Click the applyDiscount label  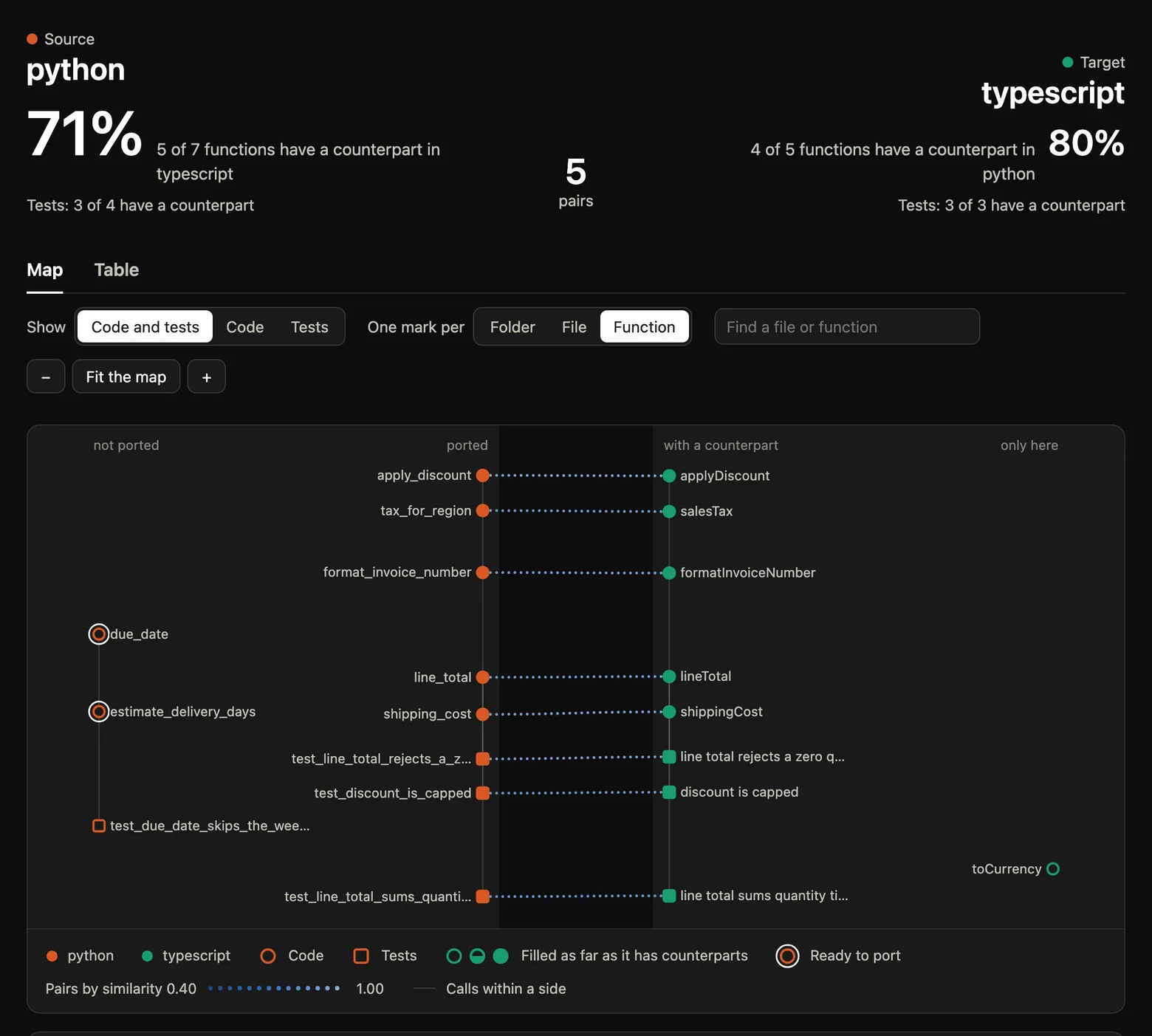[x=724, y=476]
